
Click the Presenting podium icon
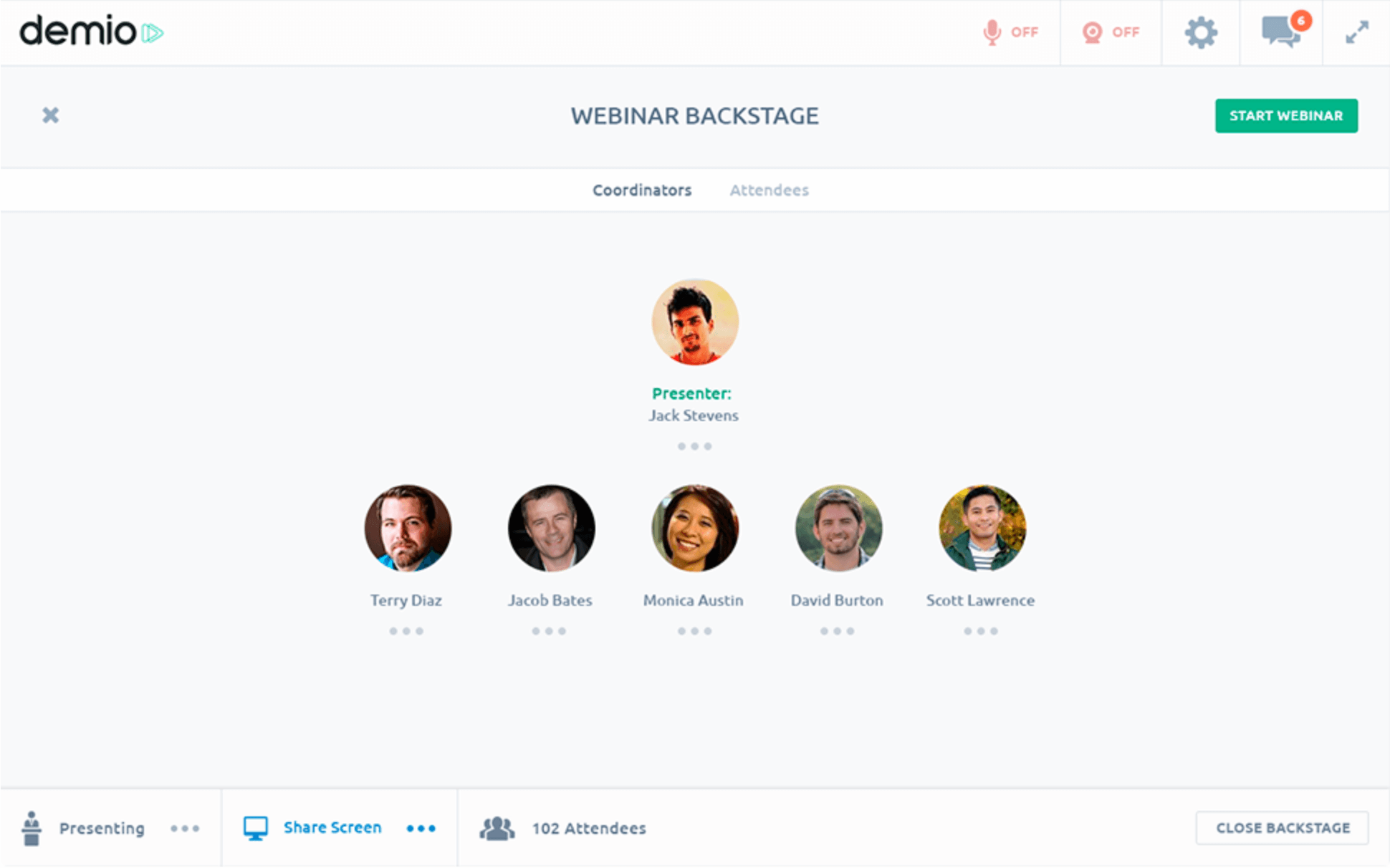pyautogui.click(x=32, y=828)
